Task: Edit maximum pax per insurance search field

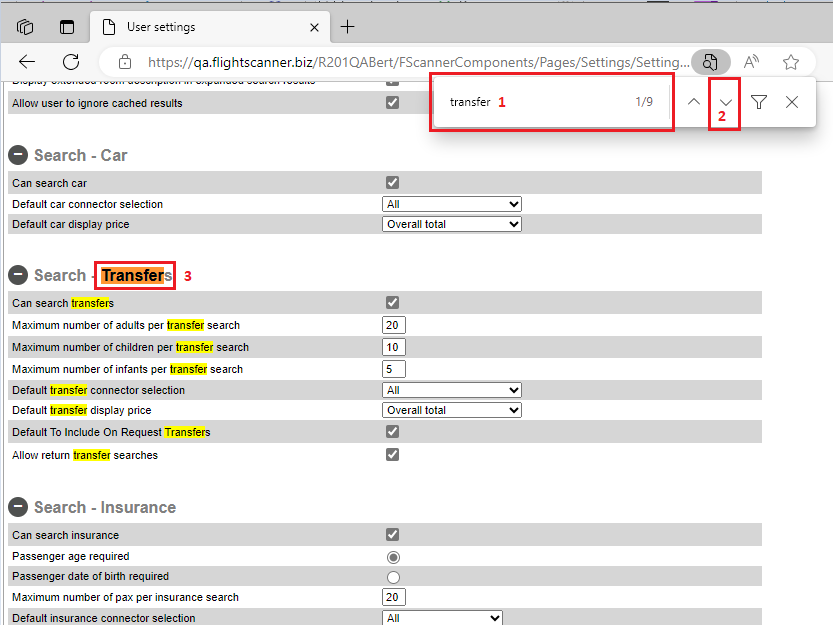Action: pyautogui.click(x=394, y=597)
